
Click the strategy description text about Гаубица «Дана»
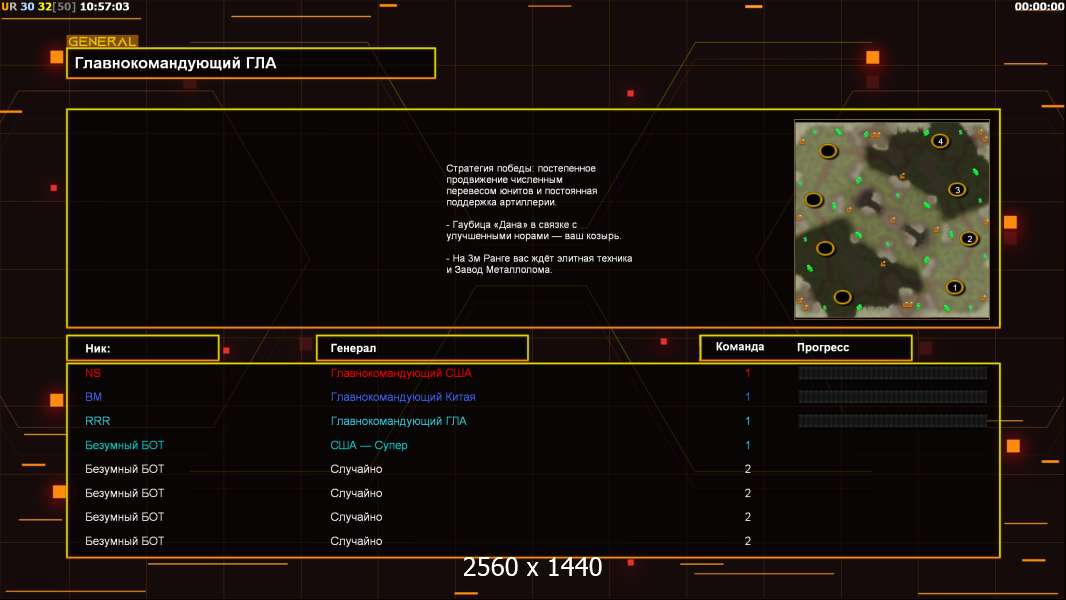[x=534, y=230]
